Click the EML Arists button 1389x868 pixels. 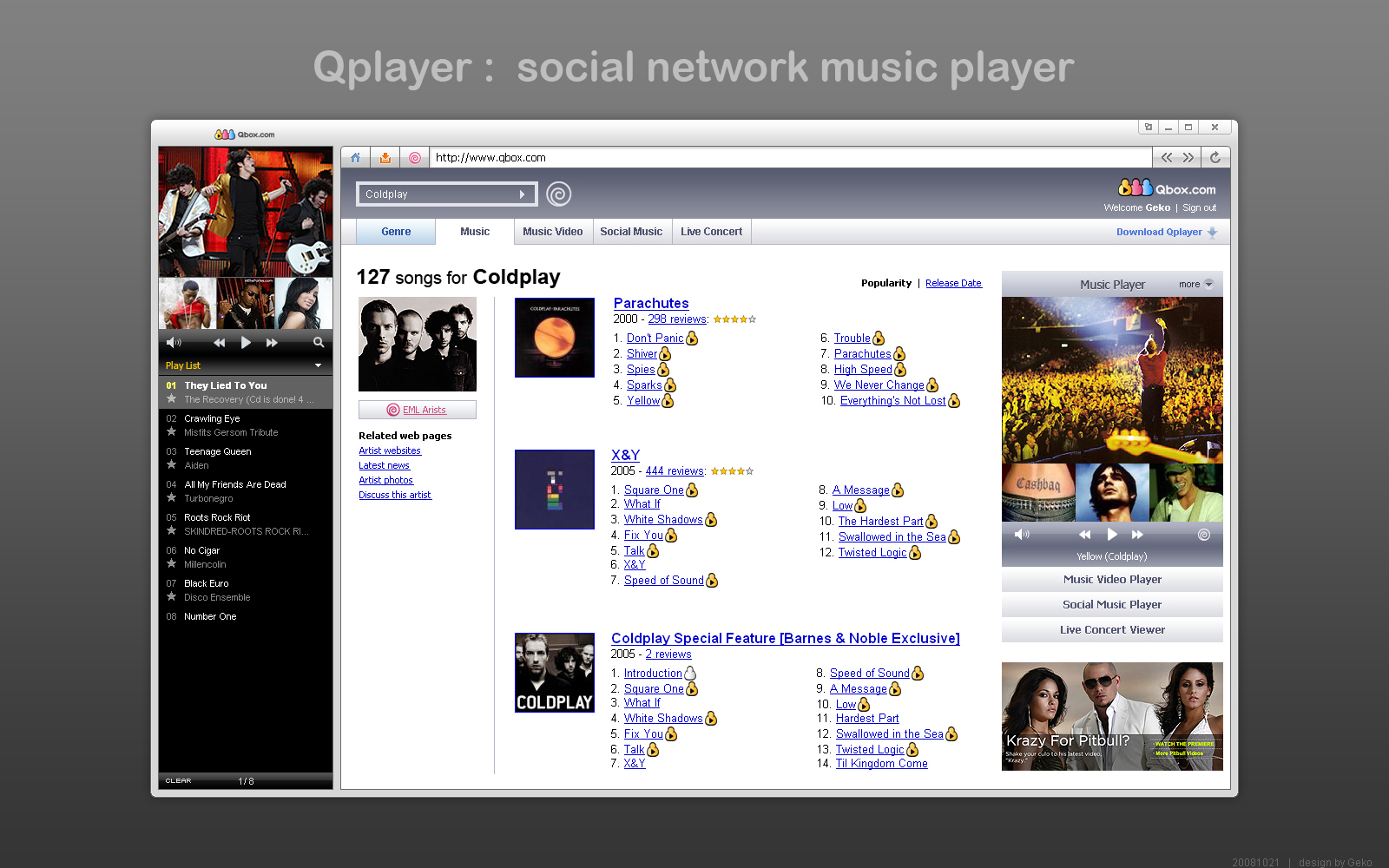[418, 410]
